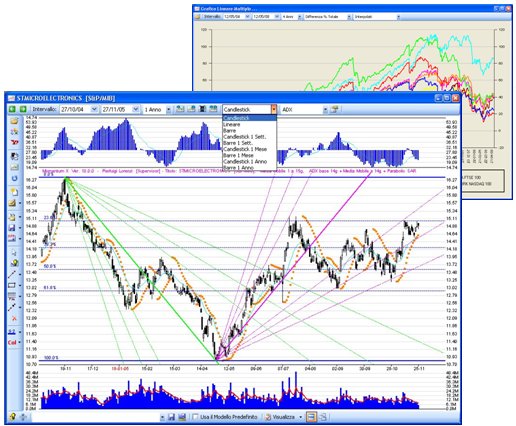Viewport: 516px width, 426px height.
Task: Open dropdown arrow beside the rectangle tool
Action: click(20, 286)
